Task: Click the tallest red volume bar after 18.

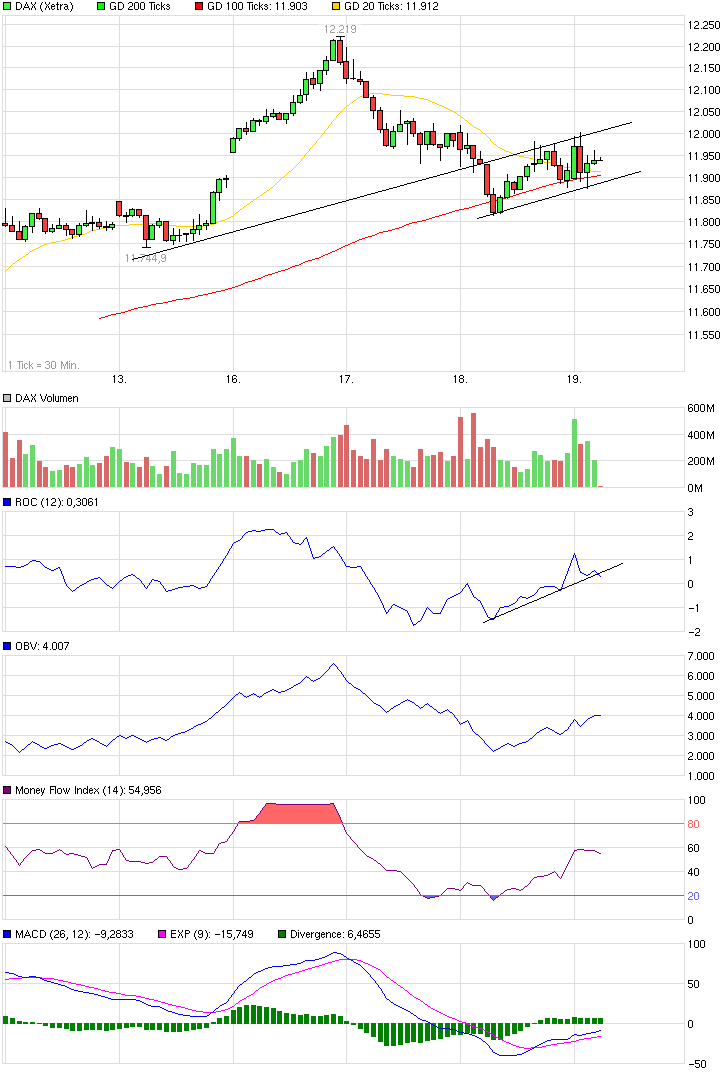Action: (x=473, y=450)
